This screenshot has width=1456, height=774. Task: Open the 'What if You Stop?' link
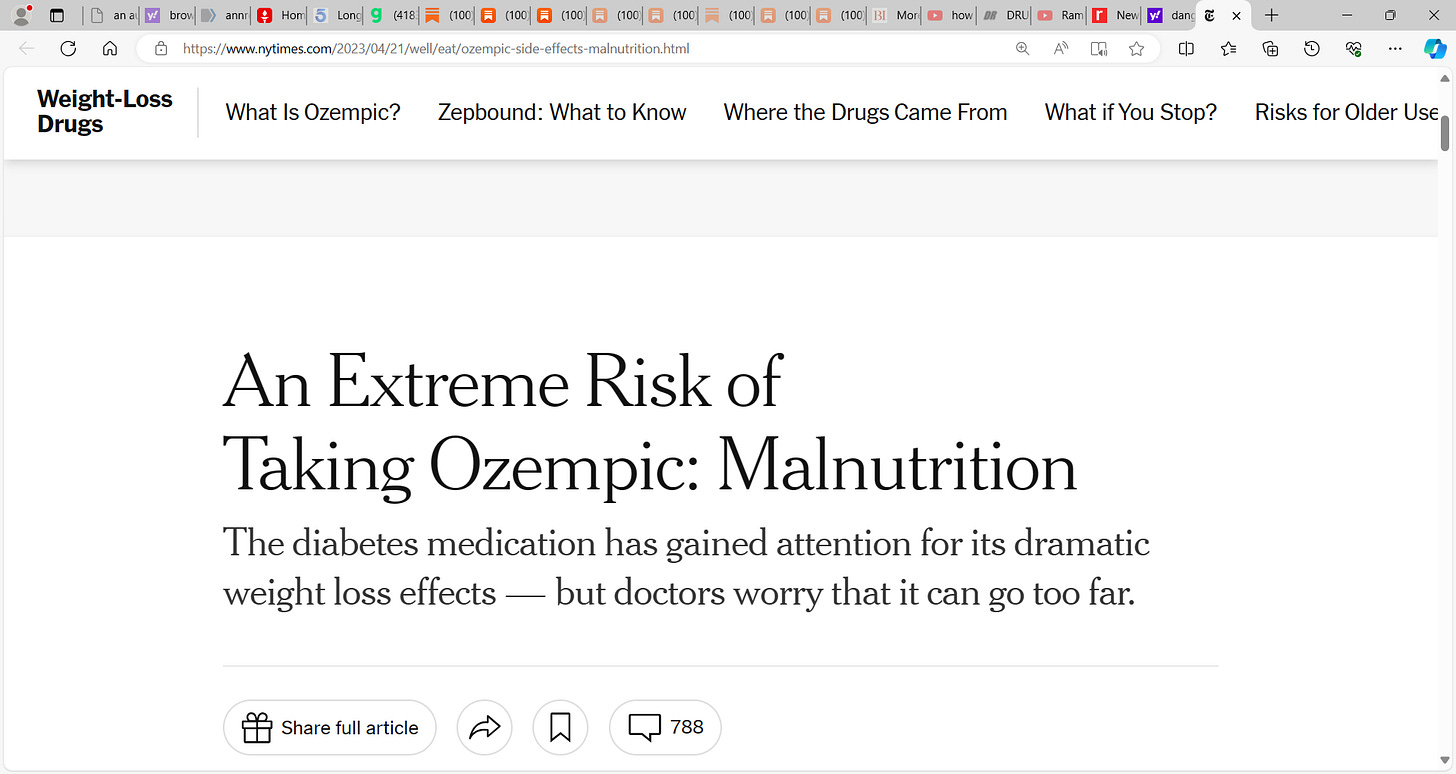1131,112
